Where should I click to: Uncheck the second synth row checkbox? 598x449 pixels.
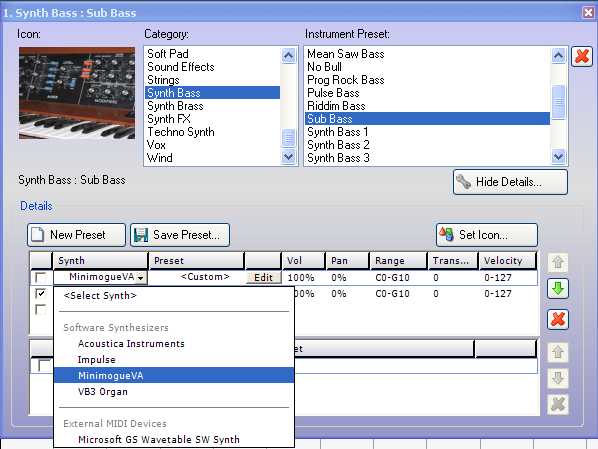[x=40, y=293]
